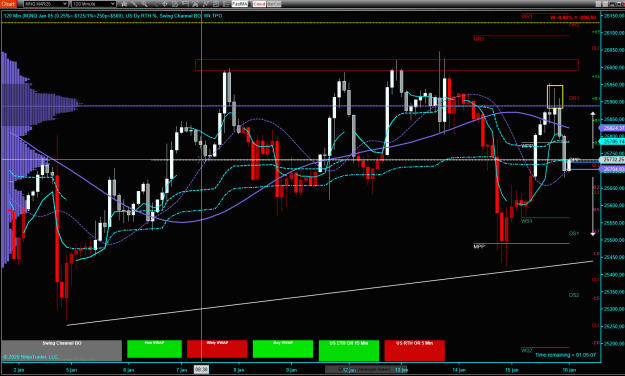Click the MPP pivot label

click(x=479, y=247)
